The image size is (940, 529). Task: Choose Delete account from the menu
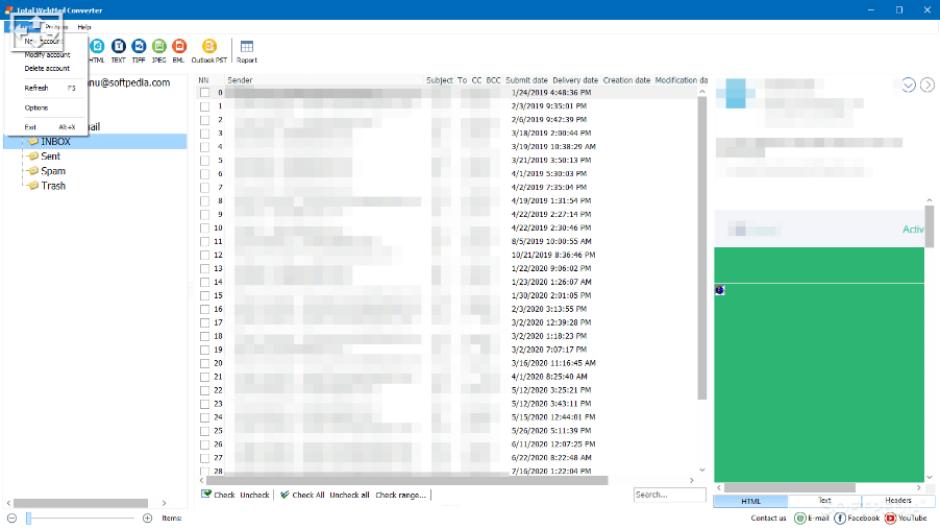47,68
